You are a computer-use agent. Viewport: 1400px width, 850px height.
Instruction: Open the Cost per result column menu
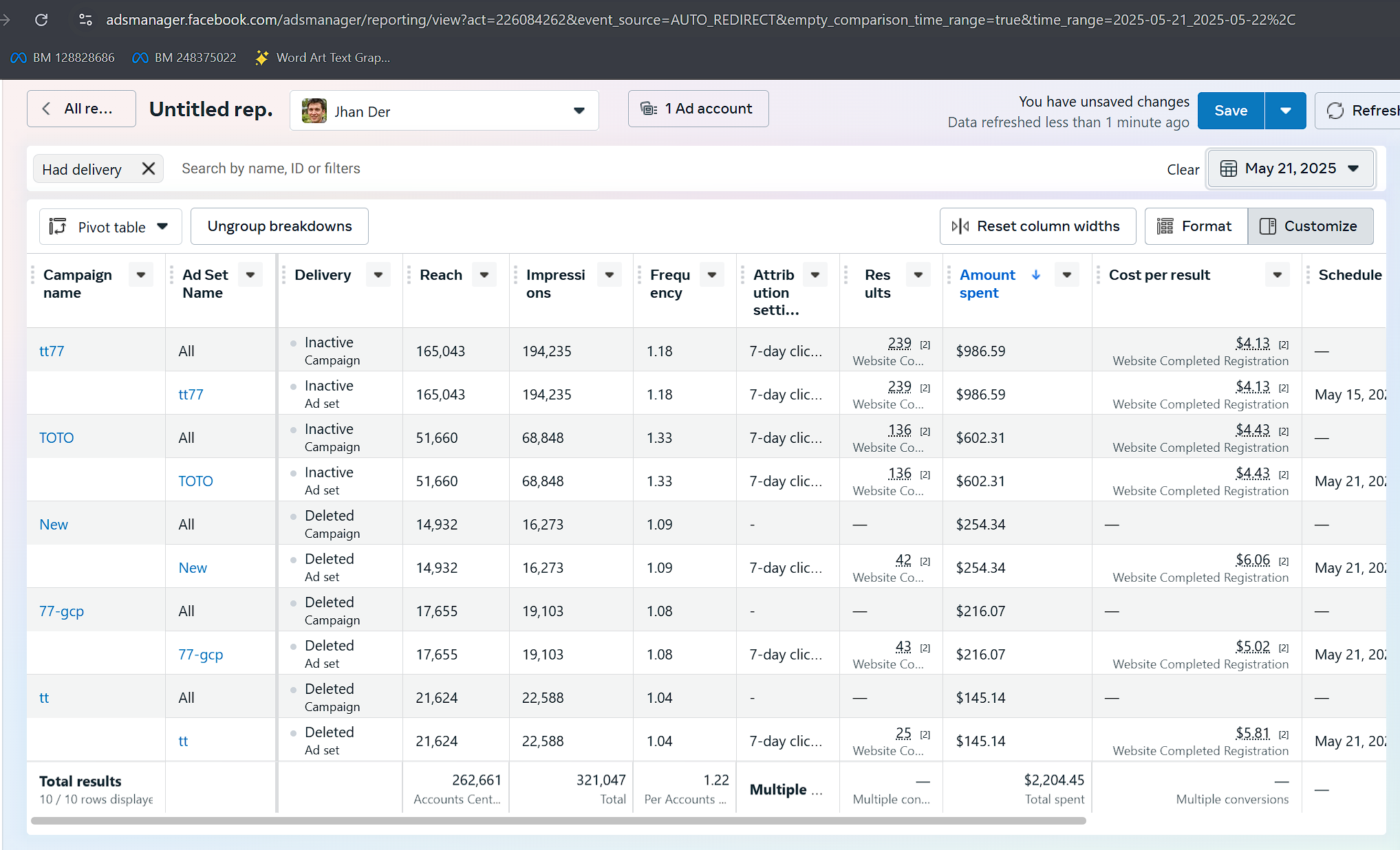coord(1277,275)
